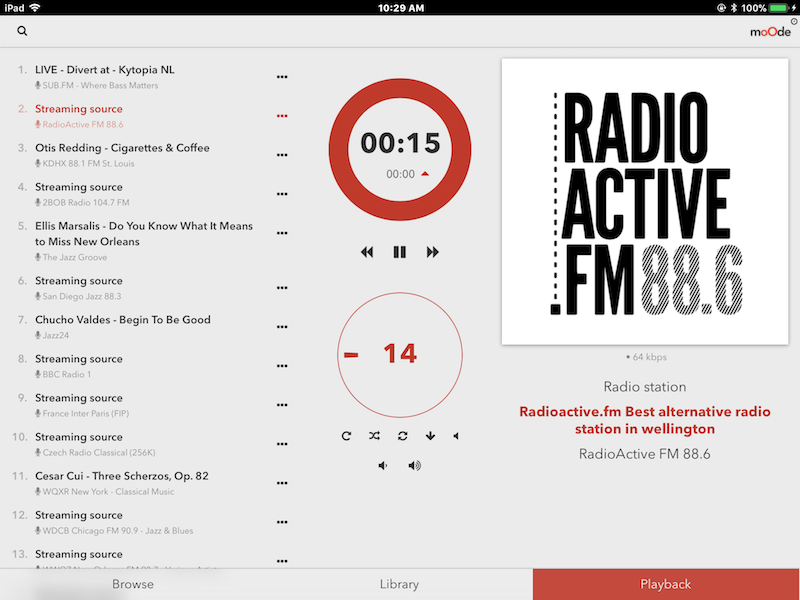Screen dimensions: 800x600
Task: Toggle the countdown time arrow under 00:15
Action: coord(425,174)
